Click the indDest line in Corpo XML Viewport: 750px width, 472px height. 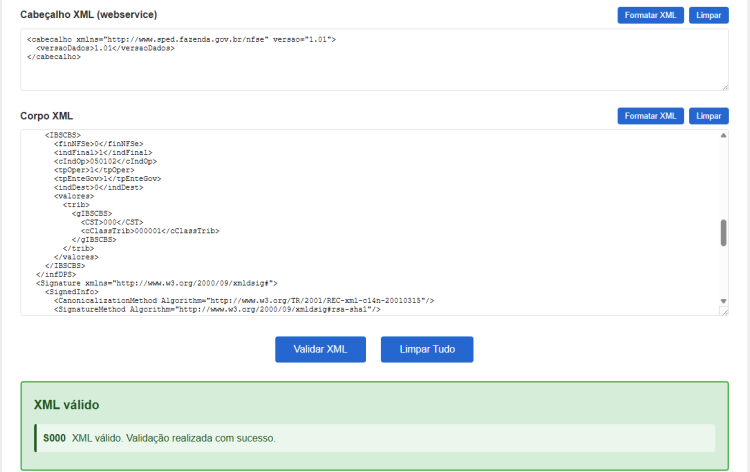click(x=99, y=187)
